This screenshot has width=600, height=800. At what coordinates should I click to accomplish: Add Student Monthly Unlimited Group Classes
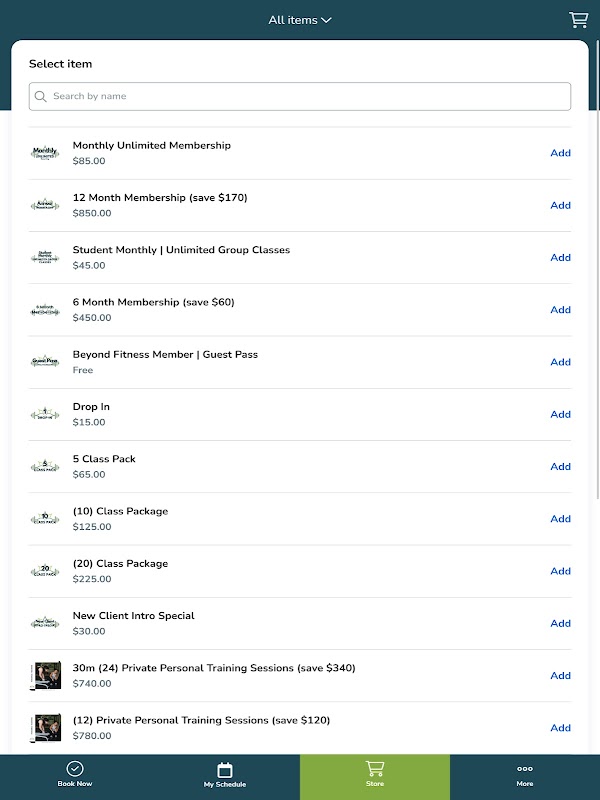(560, 257)
